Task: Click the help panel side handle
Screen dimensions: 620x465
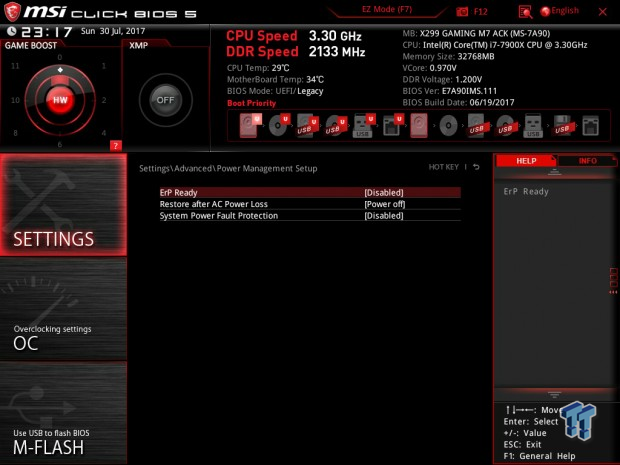Action: (613, 281)
